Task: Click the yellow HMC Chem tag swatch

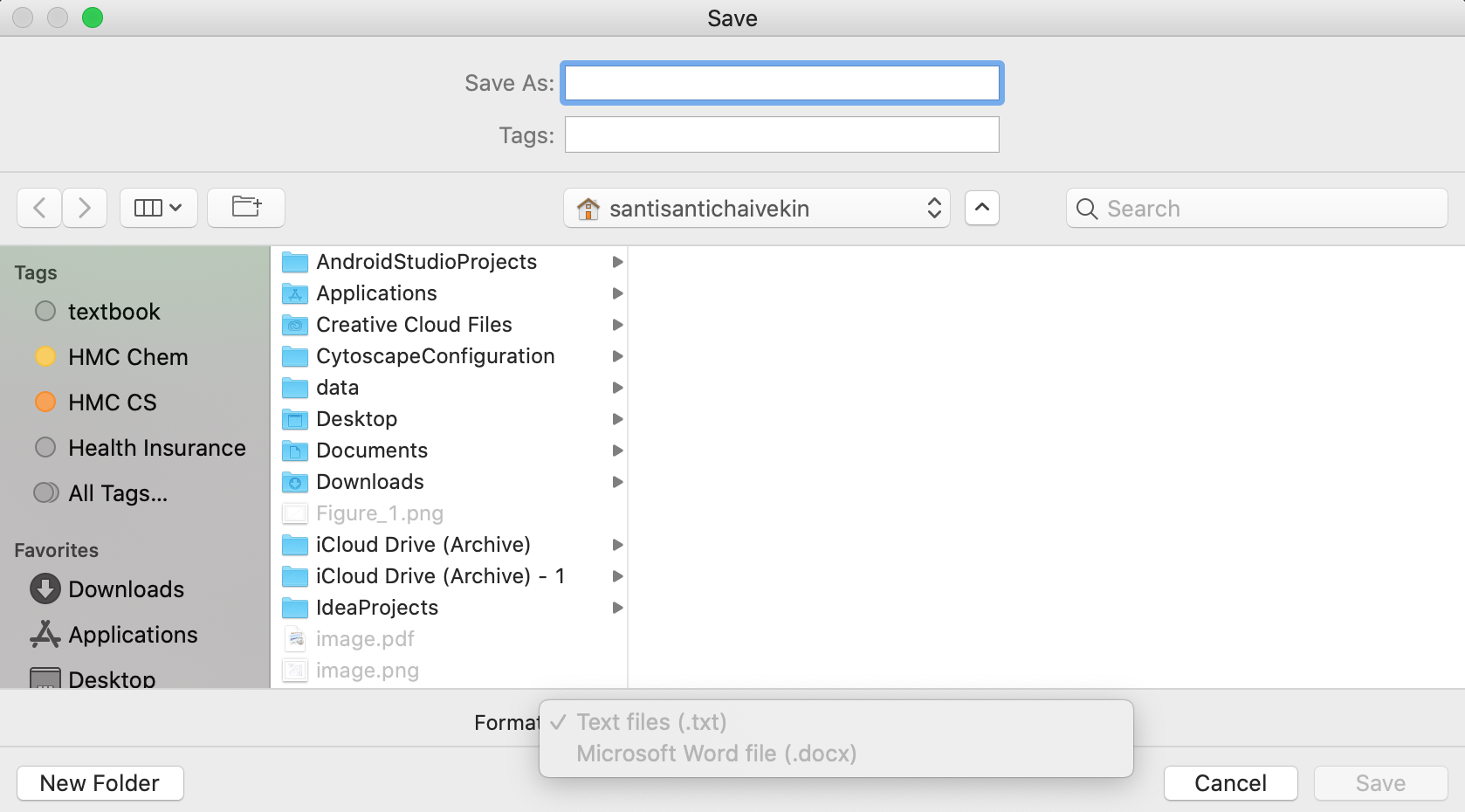Action: click(45, 356)
